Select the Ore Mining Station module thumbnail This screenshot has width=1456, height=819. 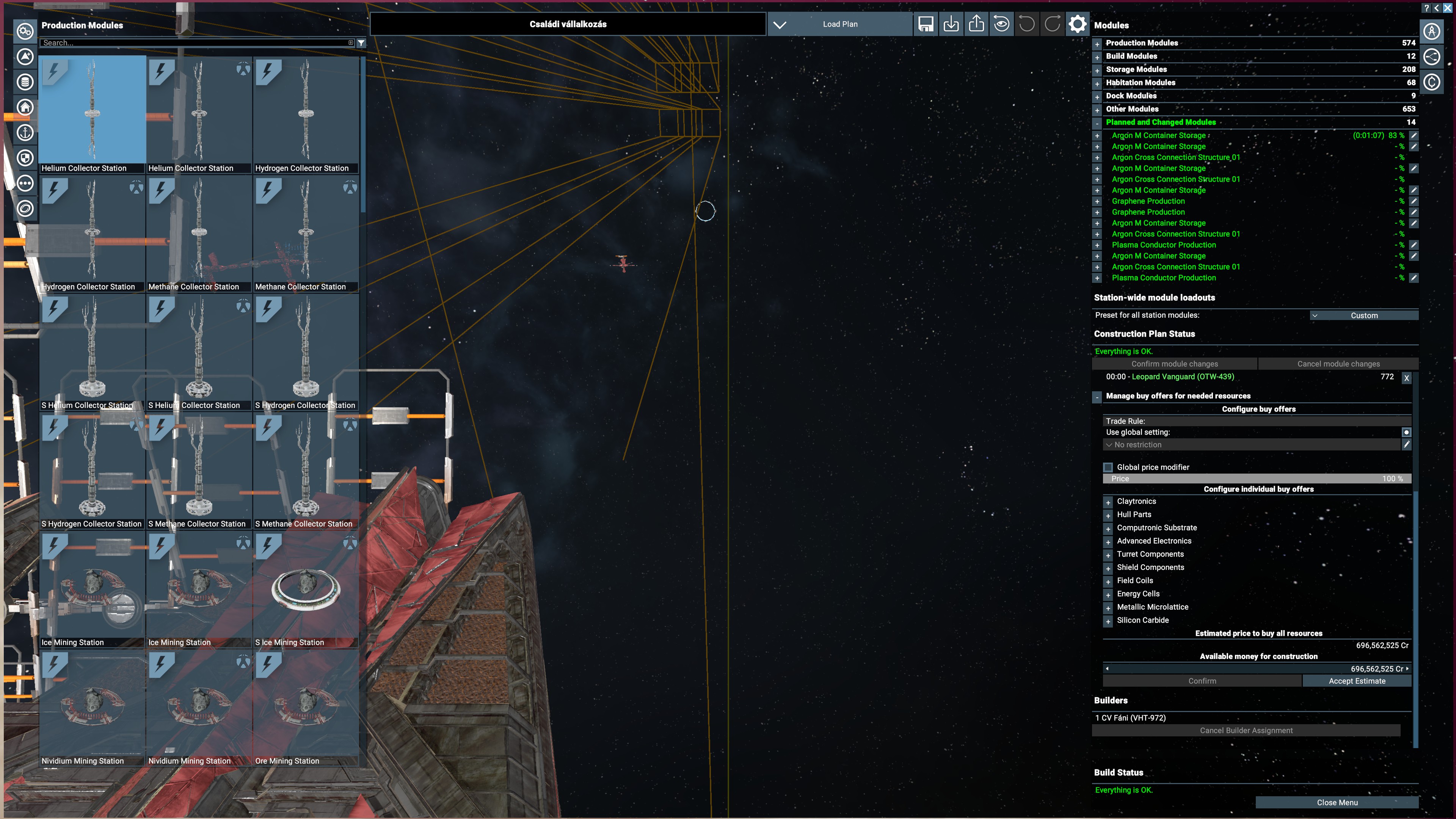(x=306, y=708)
